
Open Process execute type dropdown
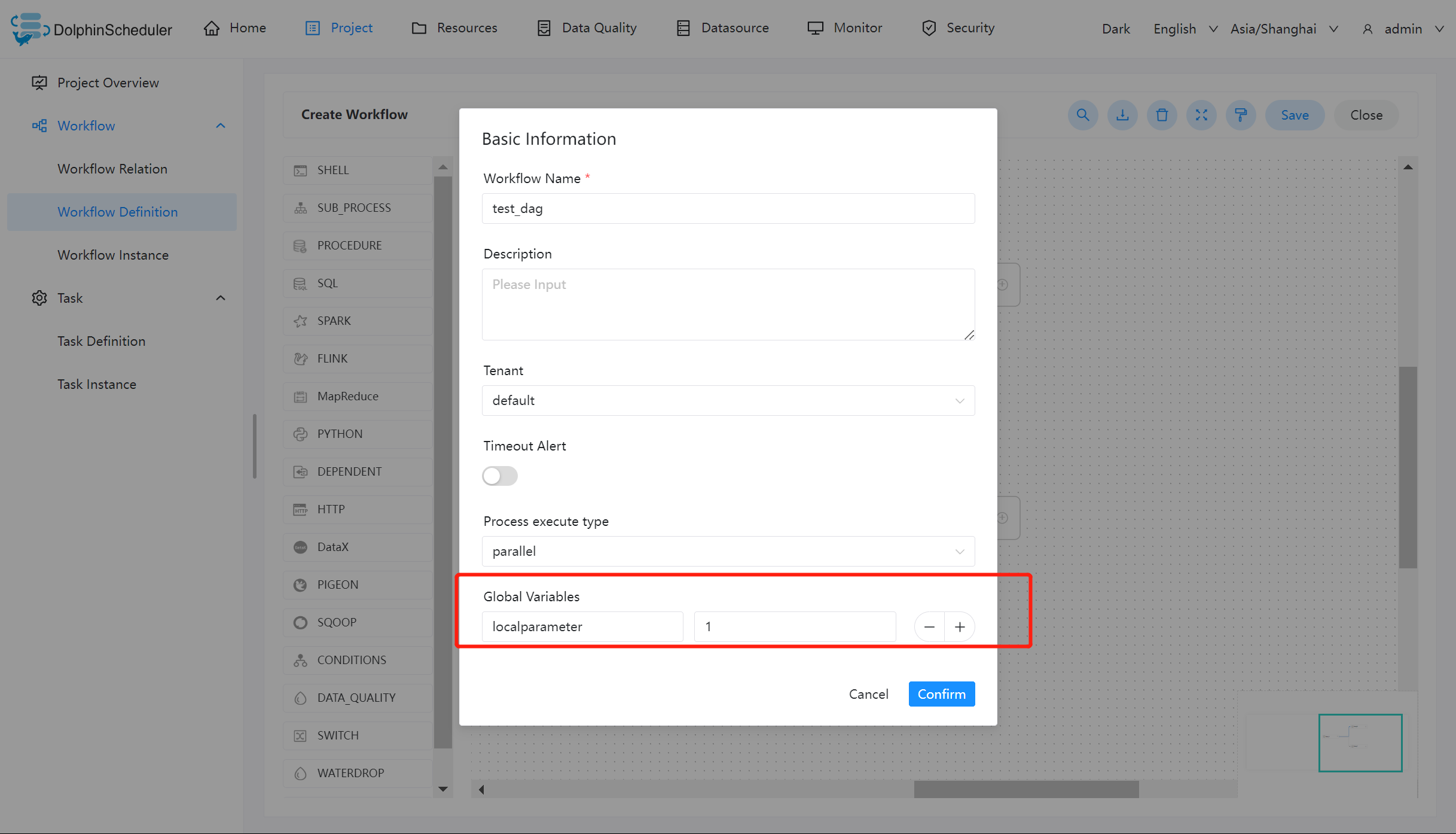coord(728,551)
